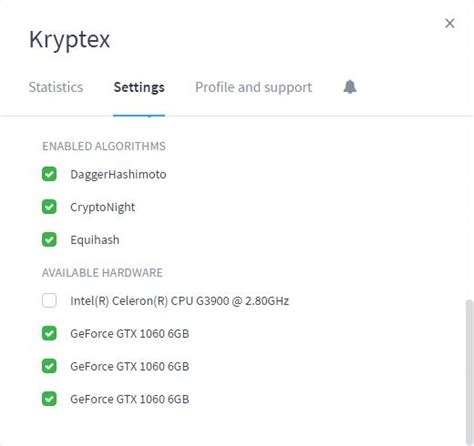The image size is (474, 446).
Task: Disable the last GeForce GTX 1060 6GB checkbox
Action: (x=49, y=399)
